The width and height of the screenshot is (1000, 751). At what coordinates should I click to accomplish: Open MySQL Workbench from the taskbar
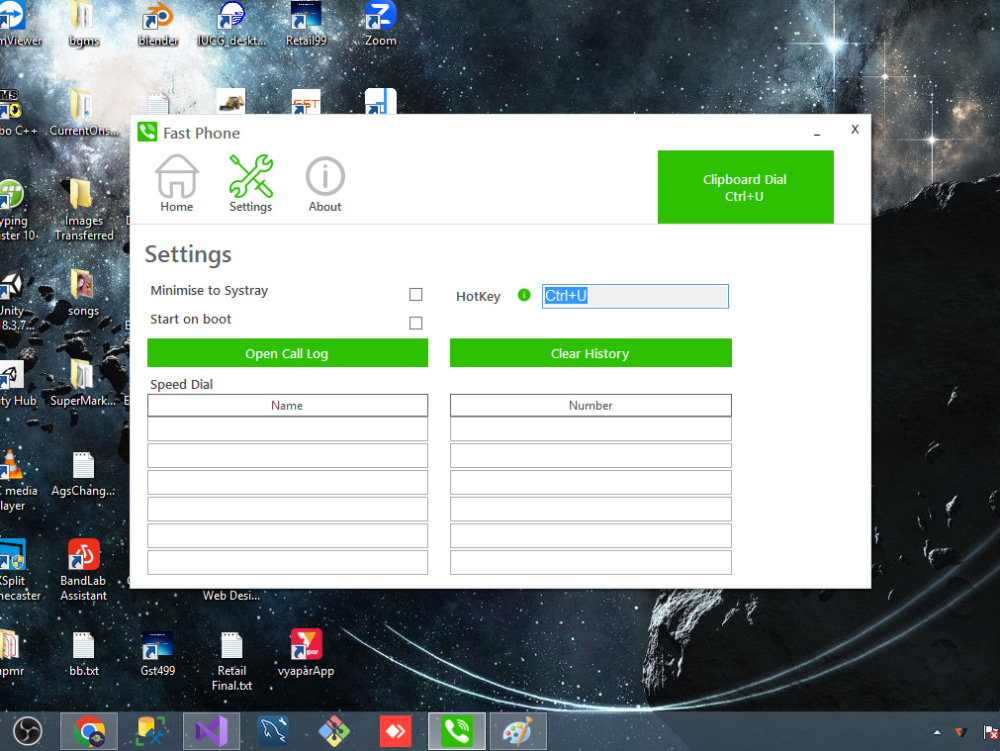pyautogui.click(x=273, y=731)
